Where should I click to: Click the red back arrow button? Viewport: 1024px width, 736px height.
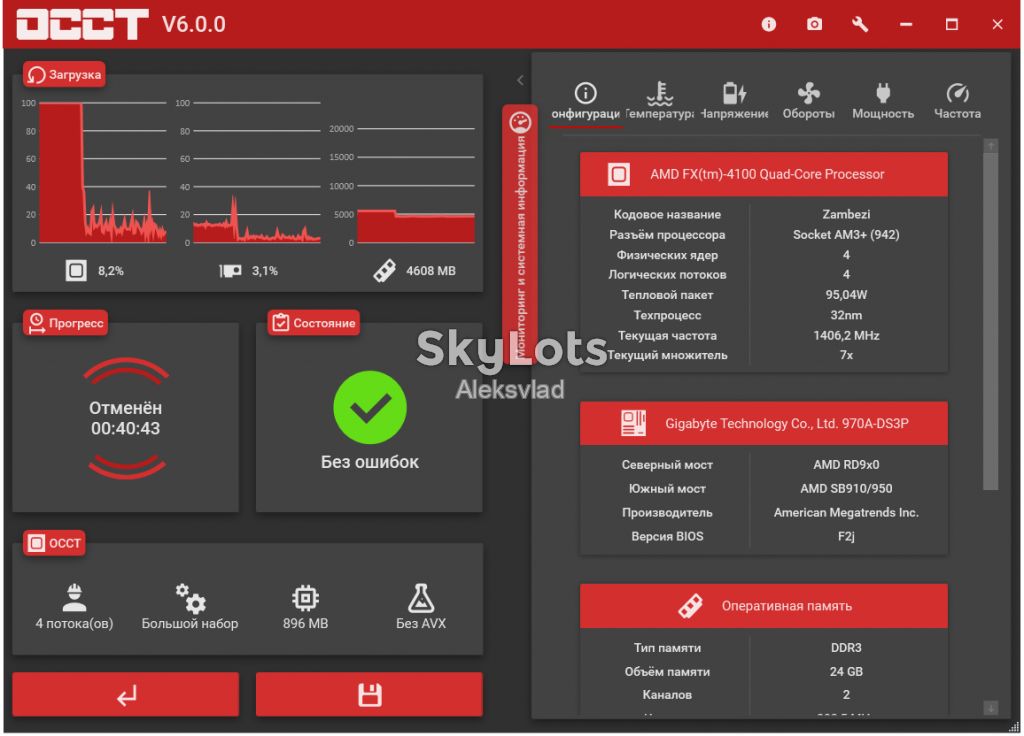[x=126, y=695]
